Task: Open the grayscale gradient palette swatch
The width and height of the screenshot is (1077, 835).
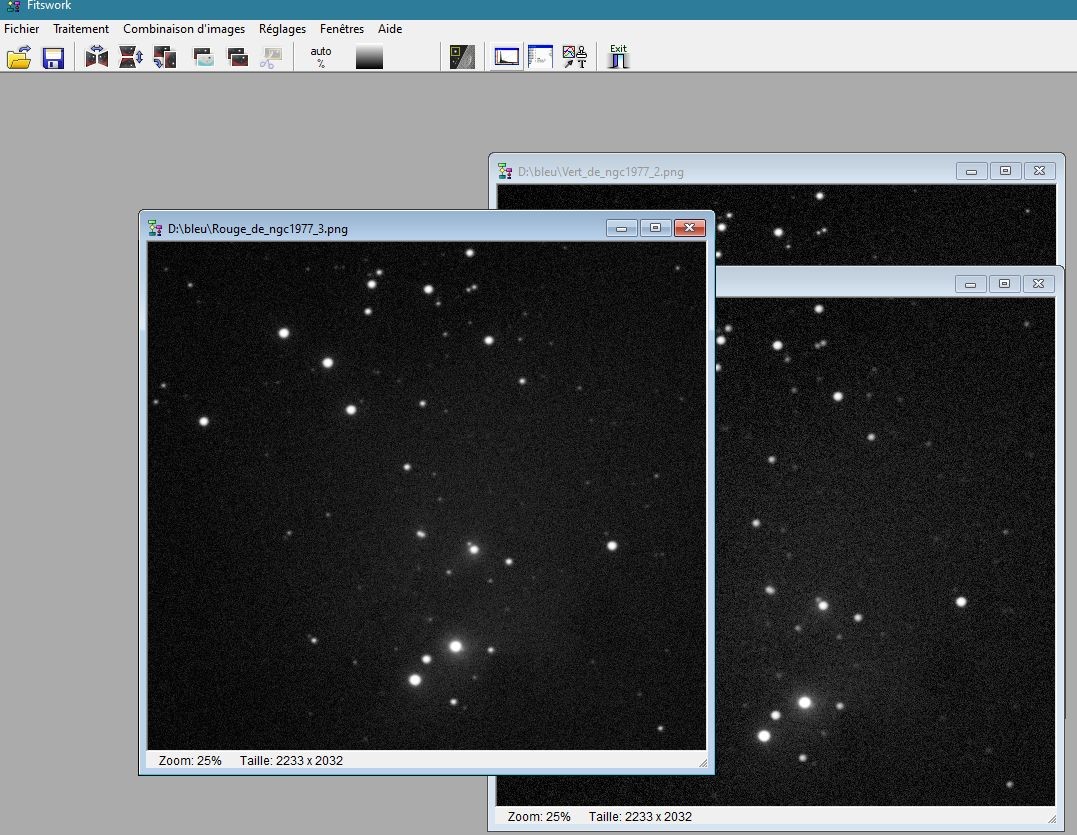Action: [370, 57]
